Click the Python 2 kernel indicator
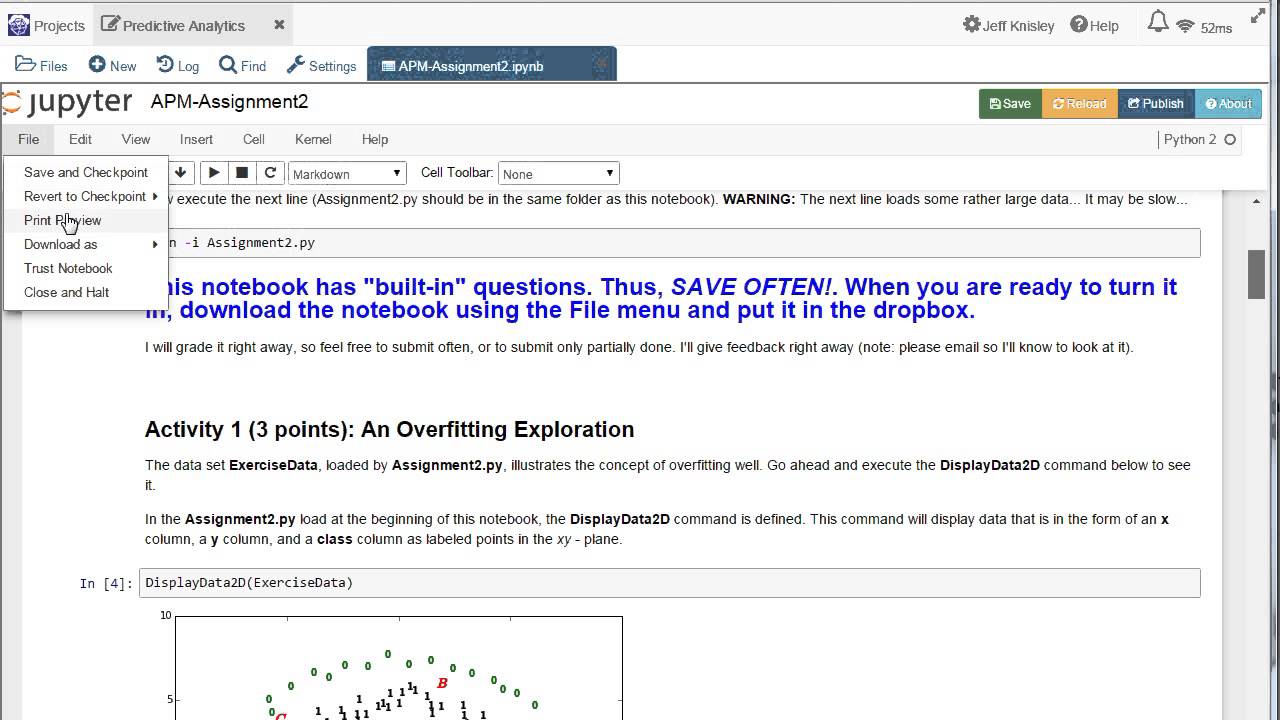 [x=1200, y=139]
